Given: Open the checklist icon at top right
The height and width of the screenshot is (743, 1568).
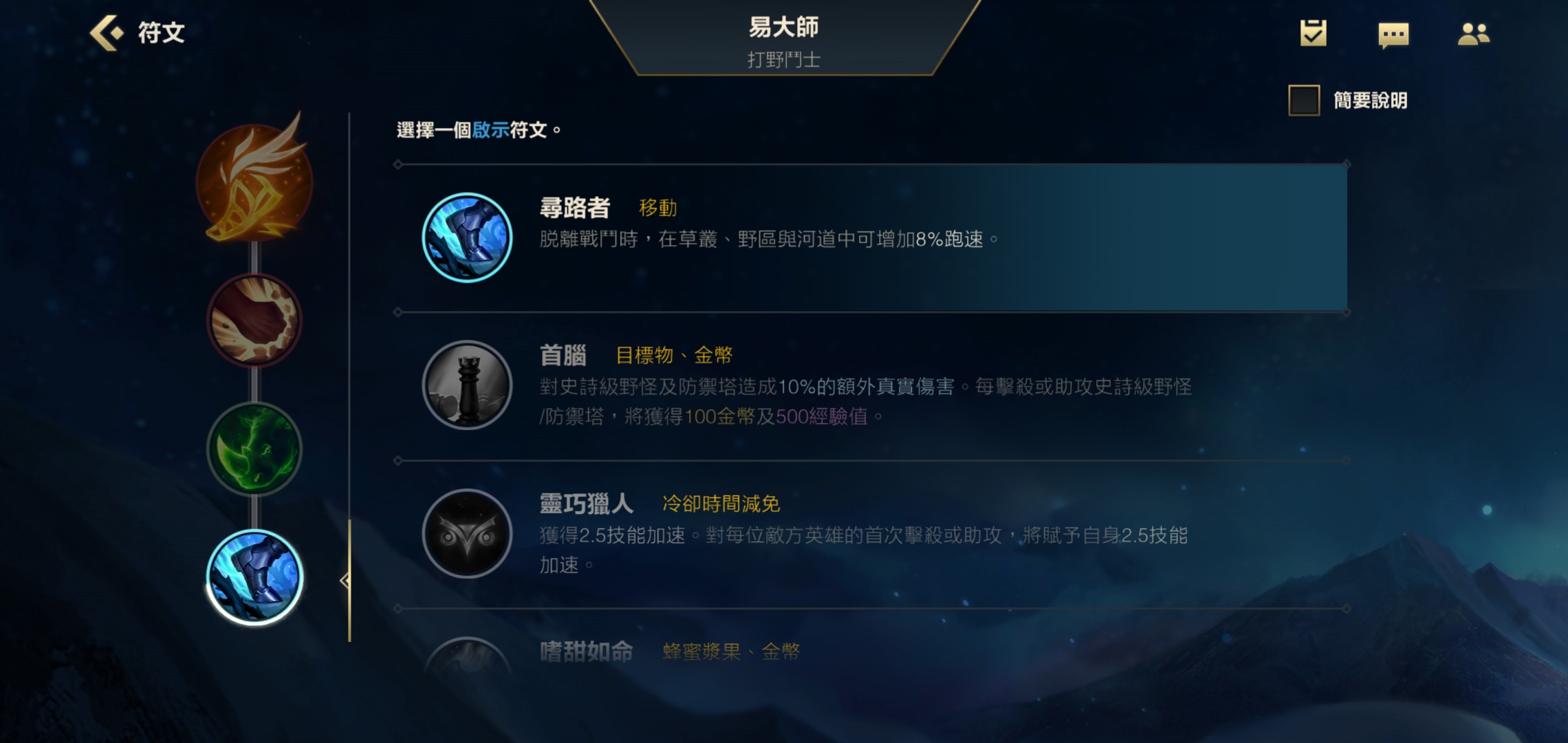Looking at the screenshot, I should pyautogui.click(x=1313, y=33).
